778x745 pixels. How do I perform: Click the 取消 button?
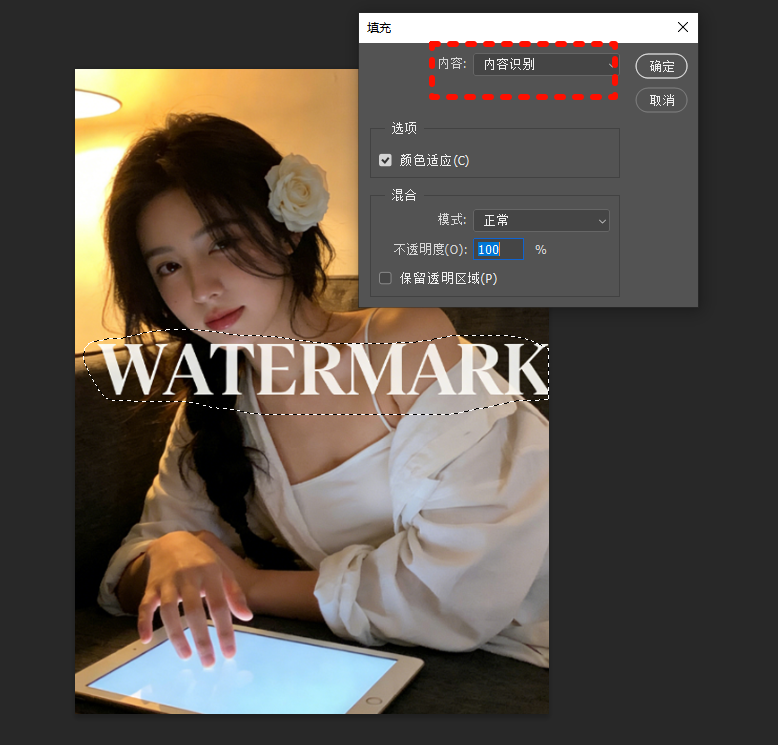[661, 100]
